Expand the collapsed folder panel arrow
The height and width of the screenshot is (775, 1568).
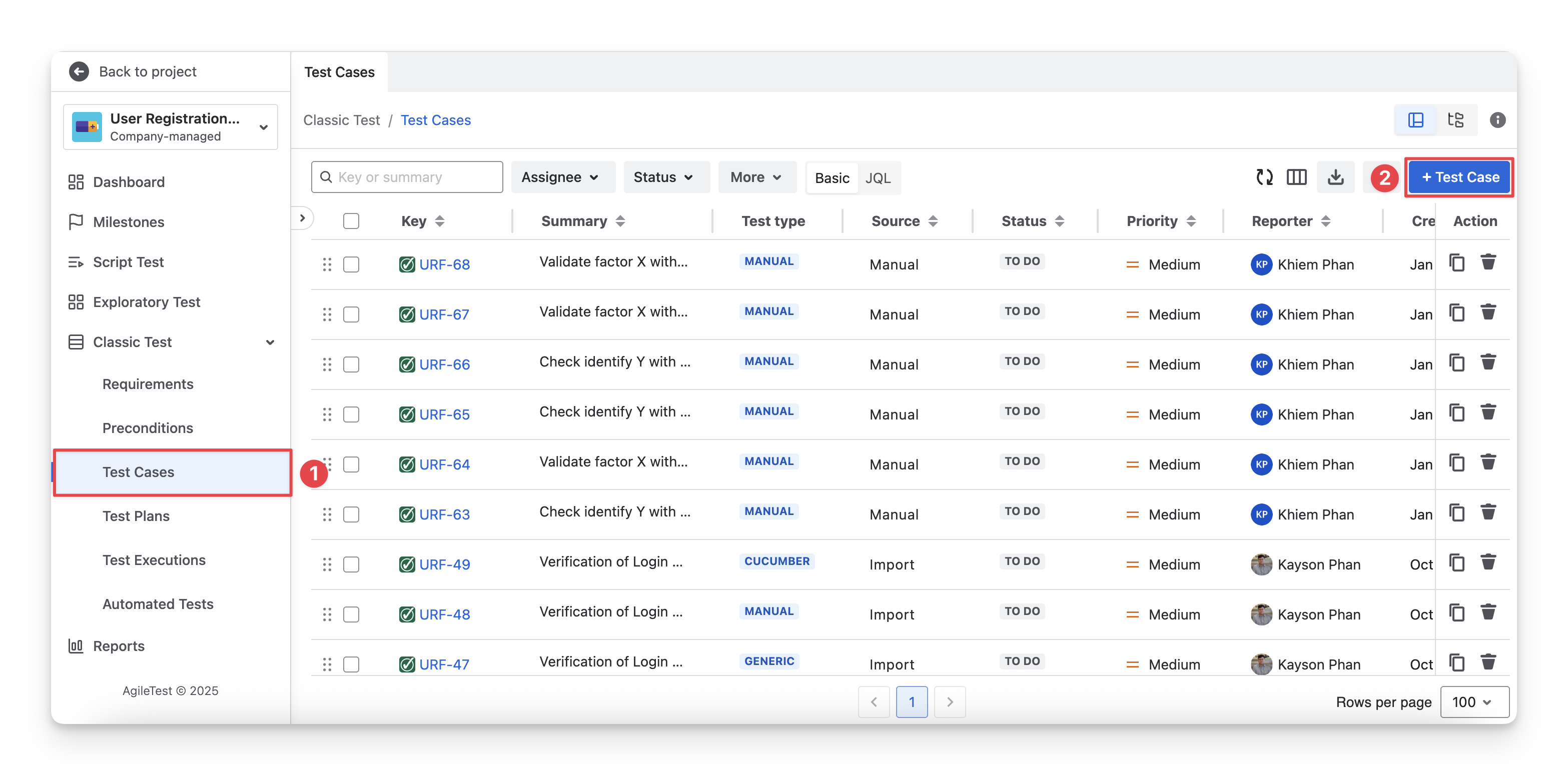(303, 218)
